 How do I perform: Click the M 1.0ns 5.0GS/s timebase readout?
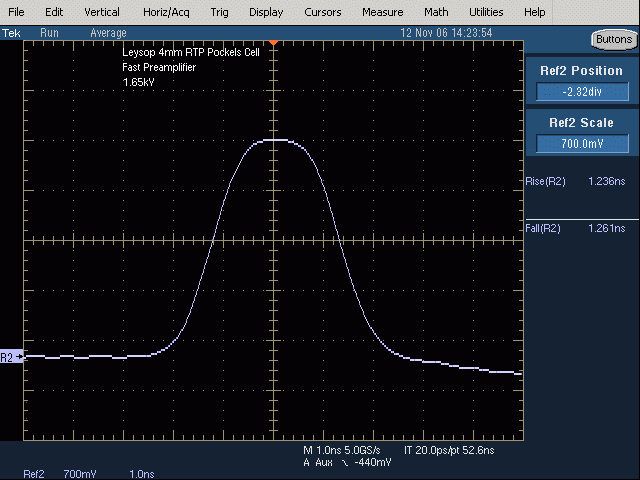(342, 450)
